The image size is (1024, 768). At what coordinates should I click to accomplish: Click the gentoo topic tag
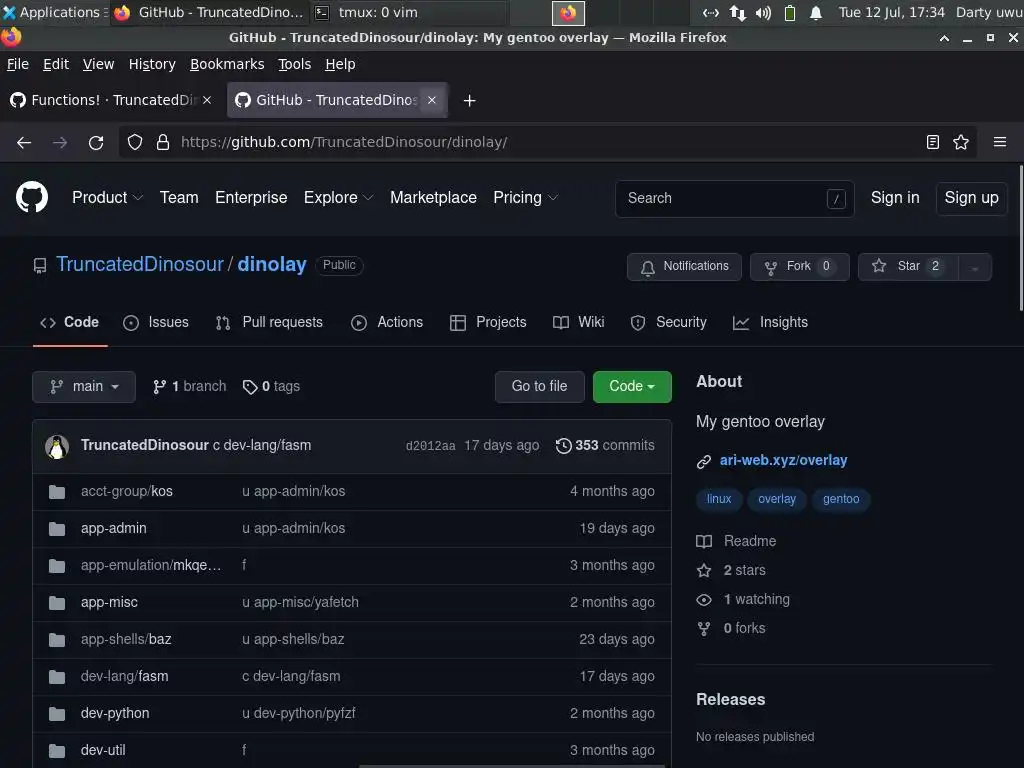pyautogui.click(x=840, y=500)
